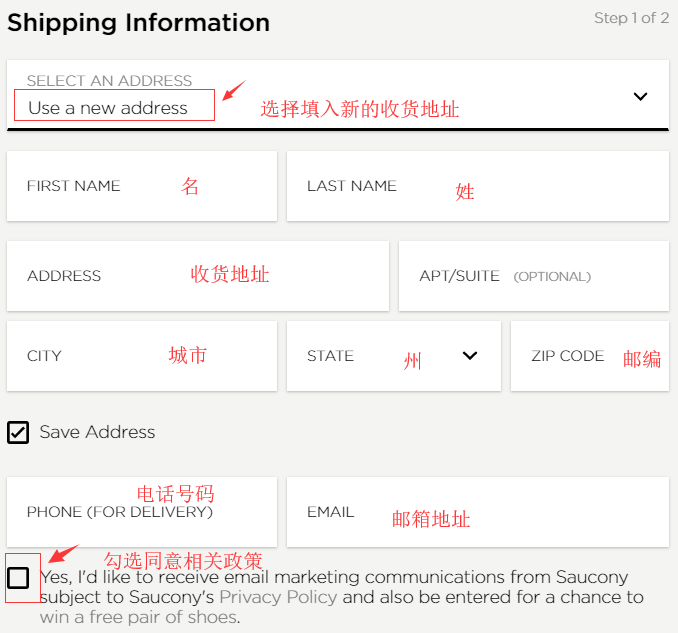Click into the Last Name field
678x633 pixels.
coord(477,186)
